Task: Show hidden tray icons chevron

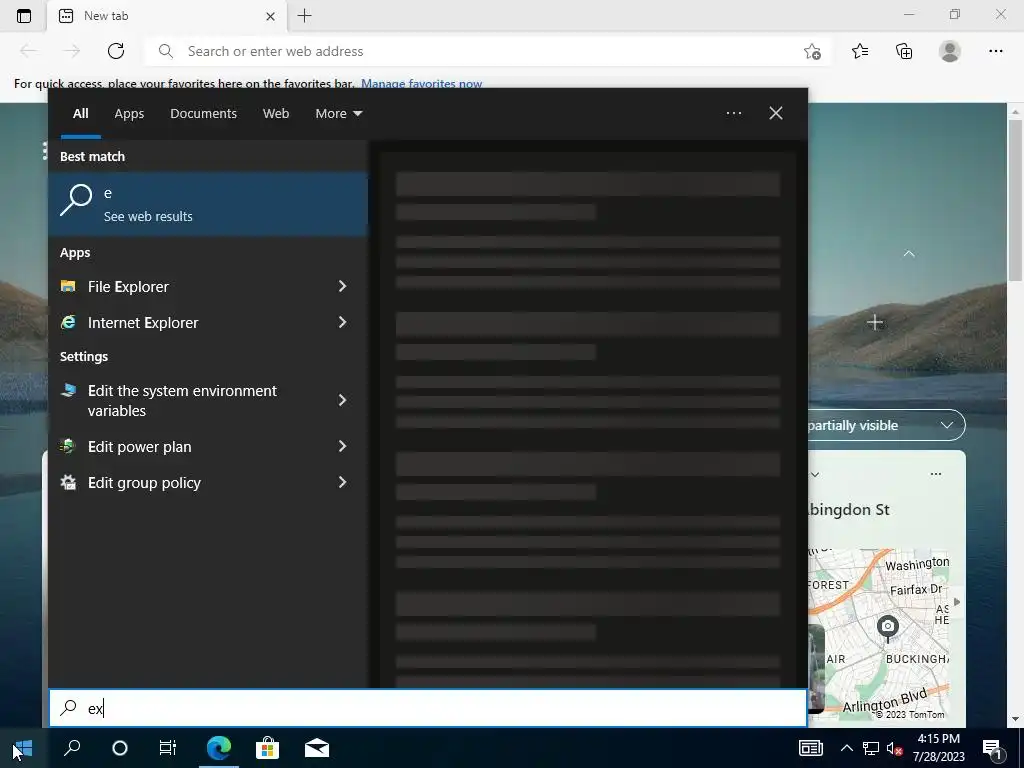Action: coord(846,748)
